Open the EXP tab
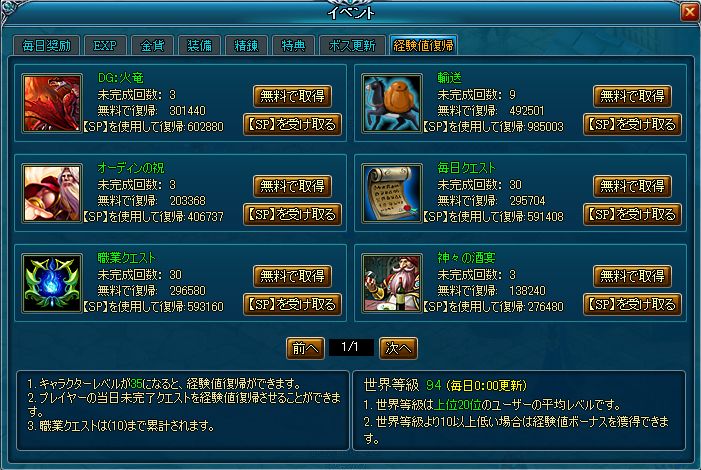This screenshot has height=470, width=701. [x=105, y=45]
